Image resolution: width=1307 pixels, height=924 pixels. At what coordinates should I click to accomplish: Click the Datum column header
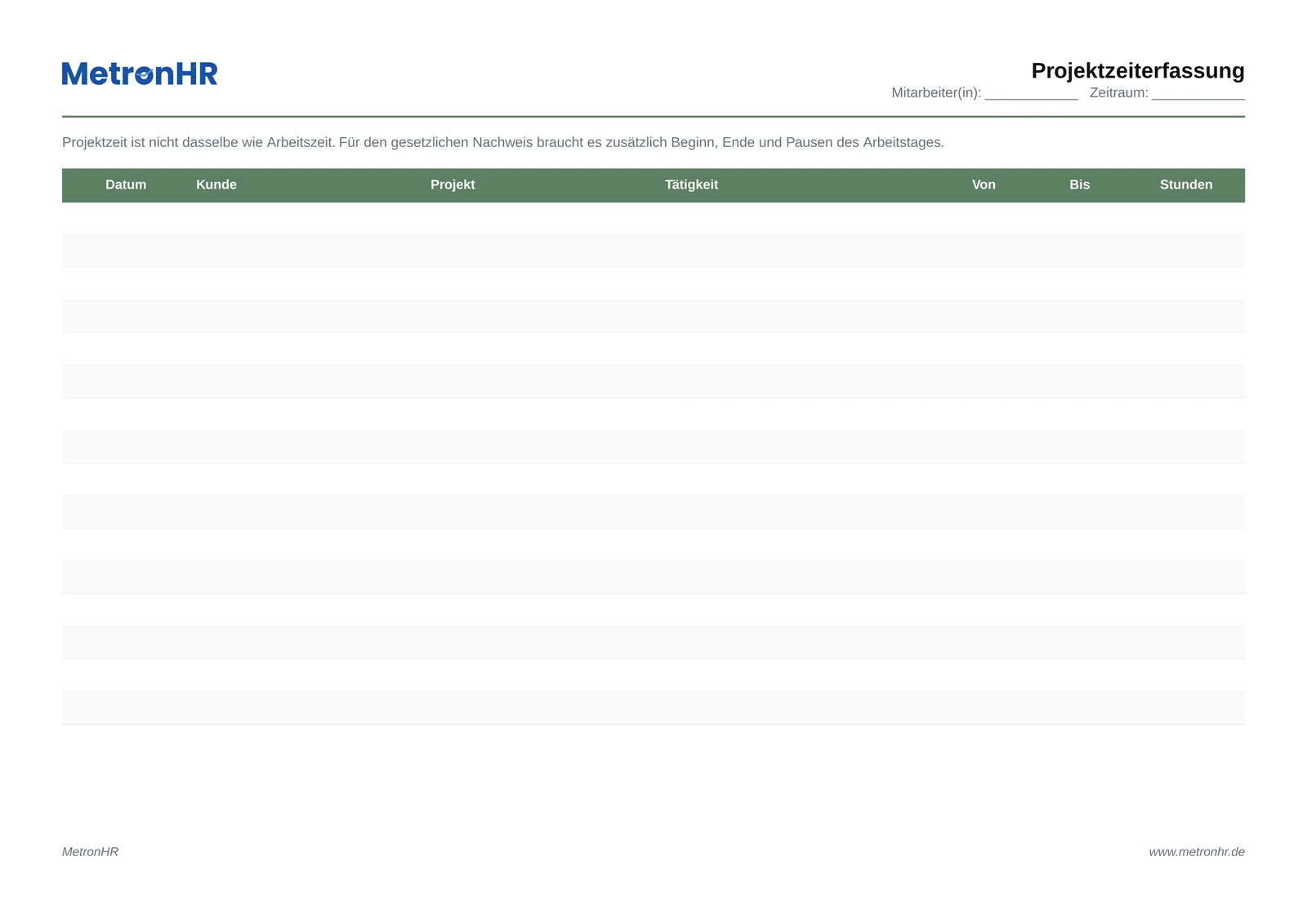[x=126, y=185]
